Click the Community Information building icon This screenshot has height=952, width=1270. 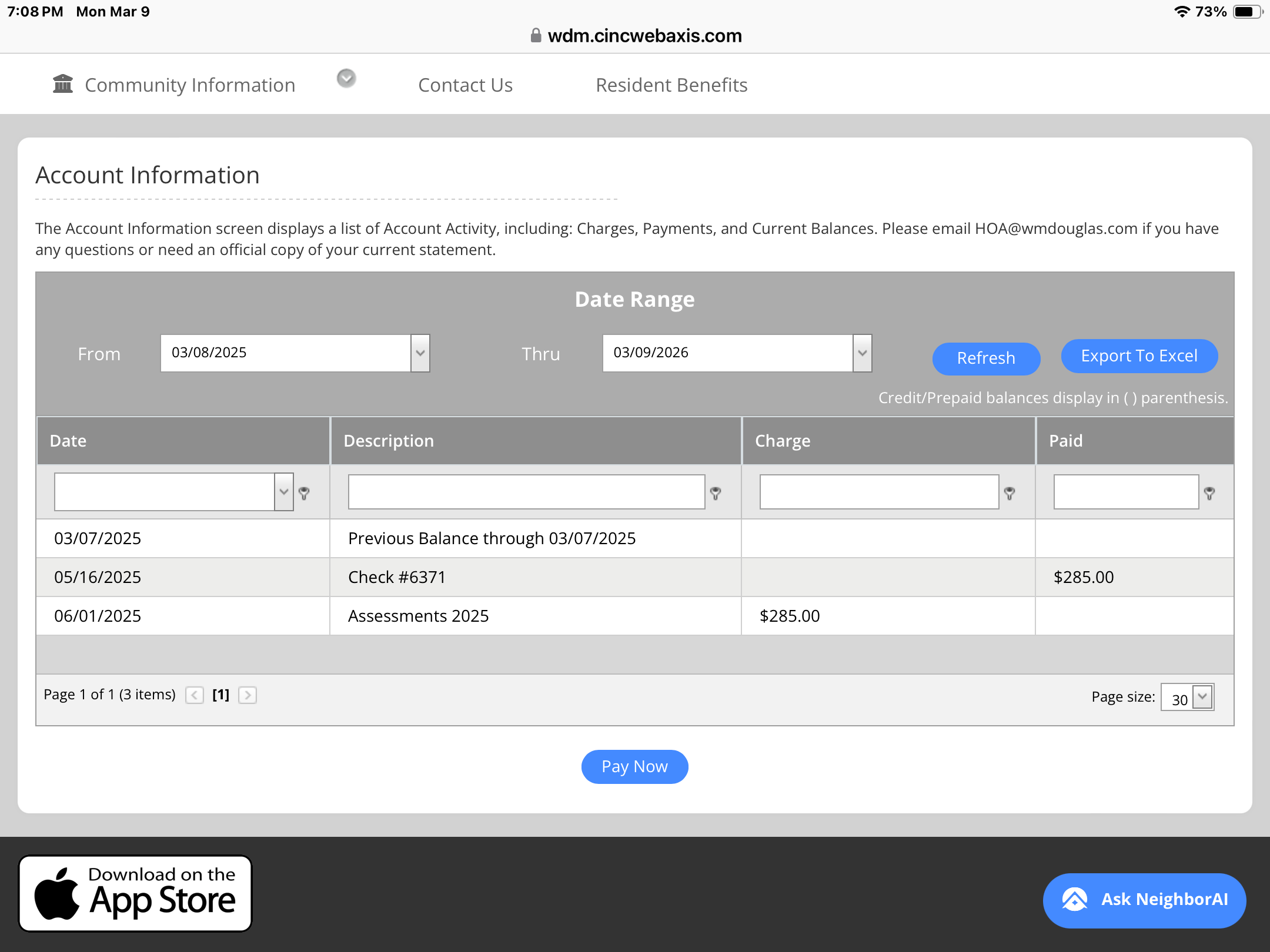pos(63,84)
